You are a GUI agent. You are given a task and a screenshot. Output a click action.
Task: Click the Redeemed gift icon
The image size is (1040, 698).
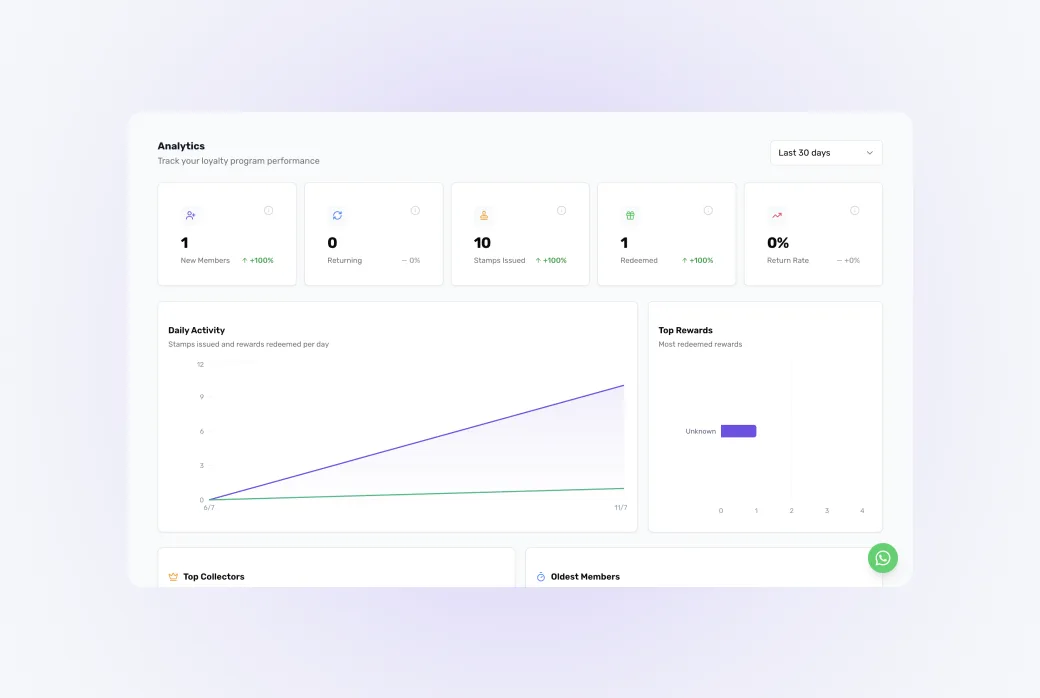tap(630, 215)
